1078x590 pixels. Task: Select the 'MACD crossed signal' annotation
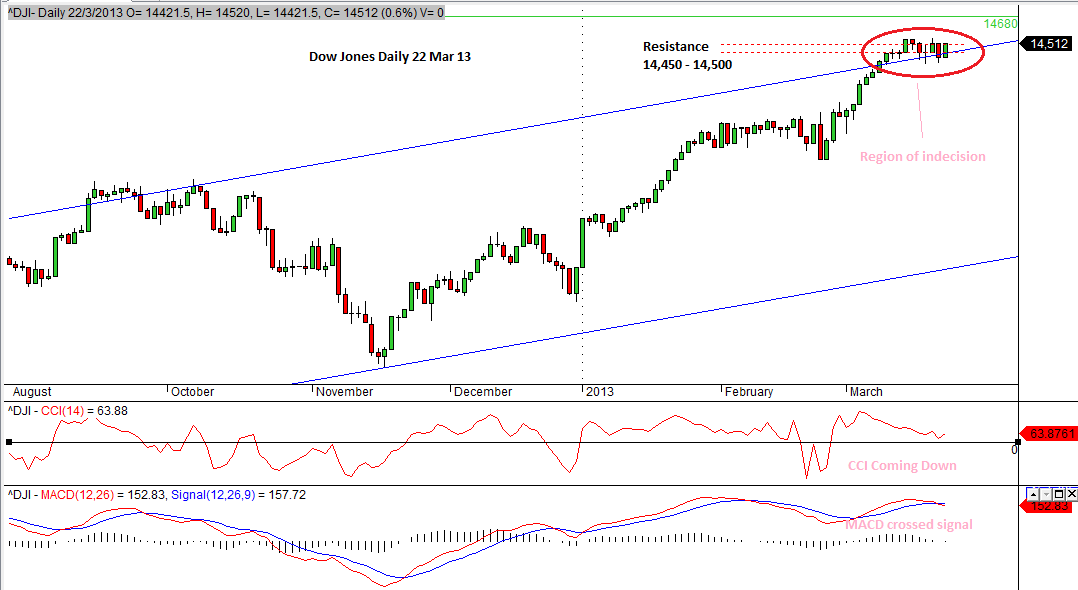point(908,524)
